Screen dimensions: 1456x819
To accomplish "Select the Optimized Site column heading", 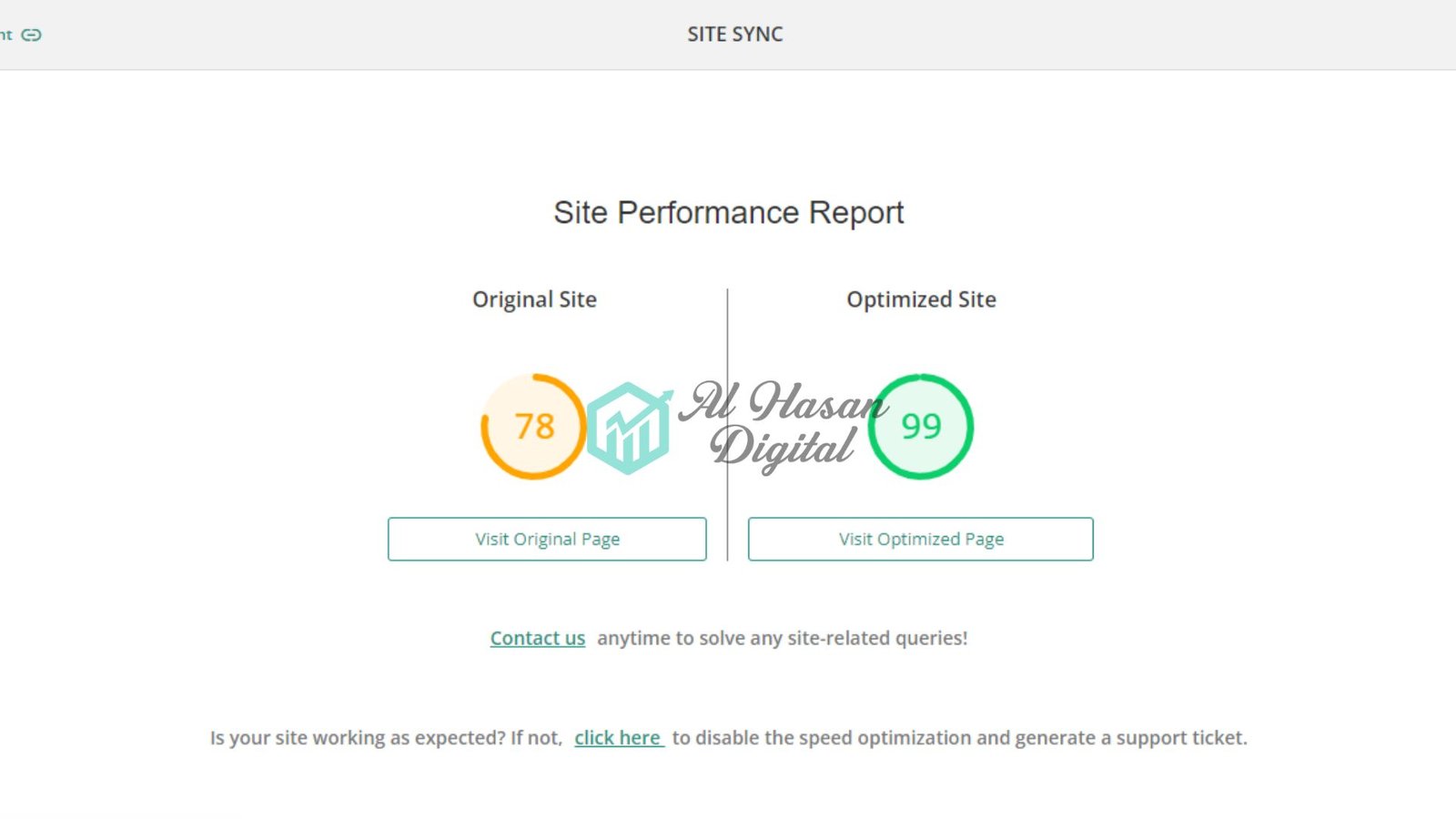I will tap(921, 299).
